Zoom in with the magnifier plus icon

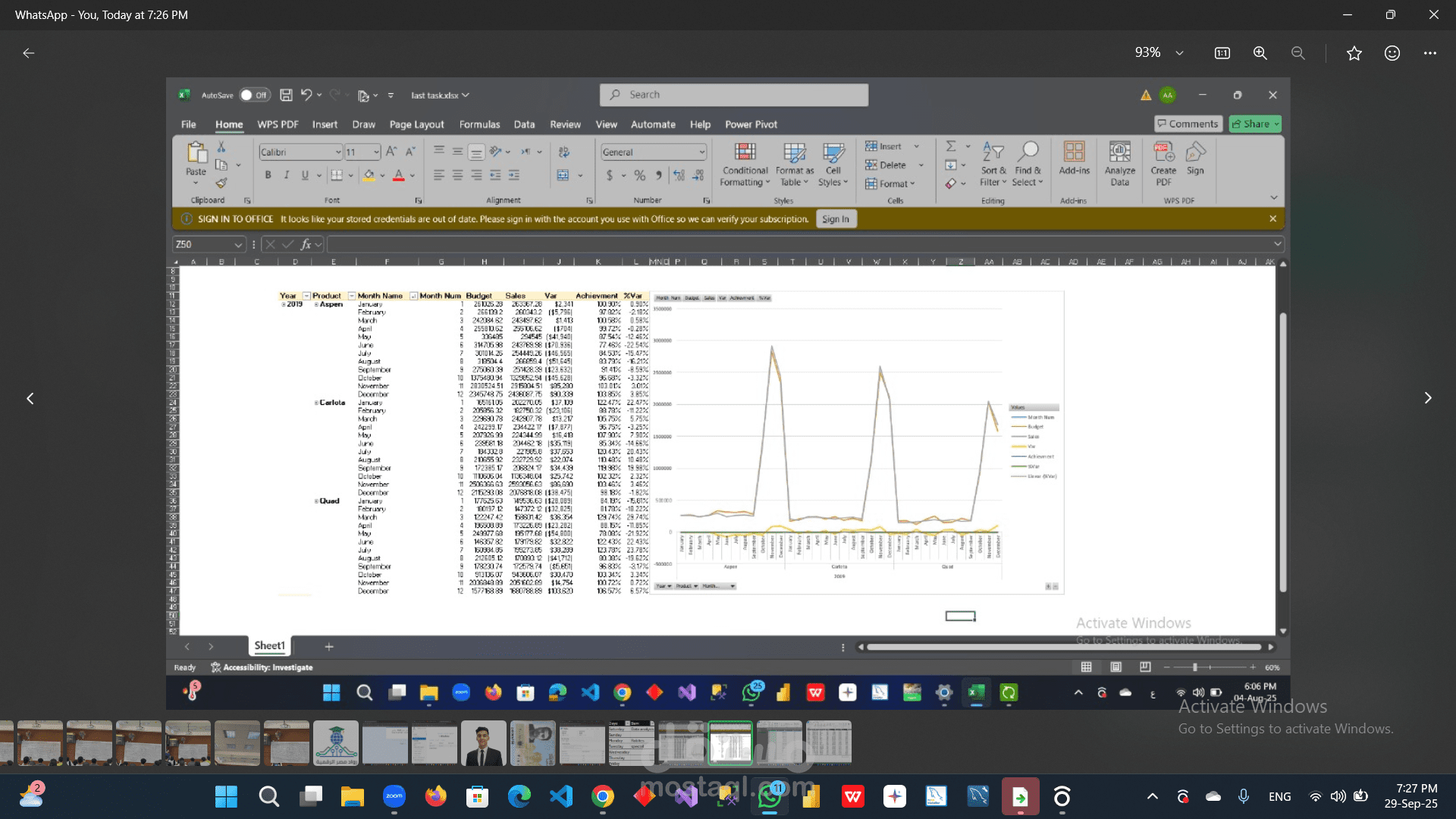[1260, 53]
